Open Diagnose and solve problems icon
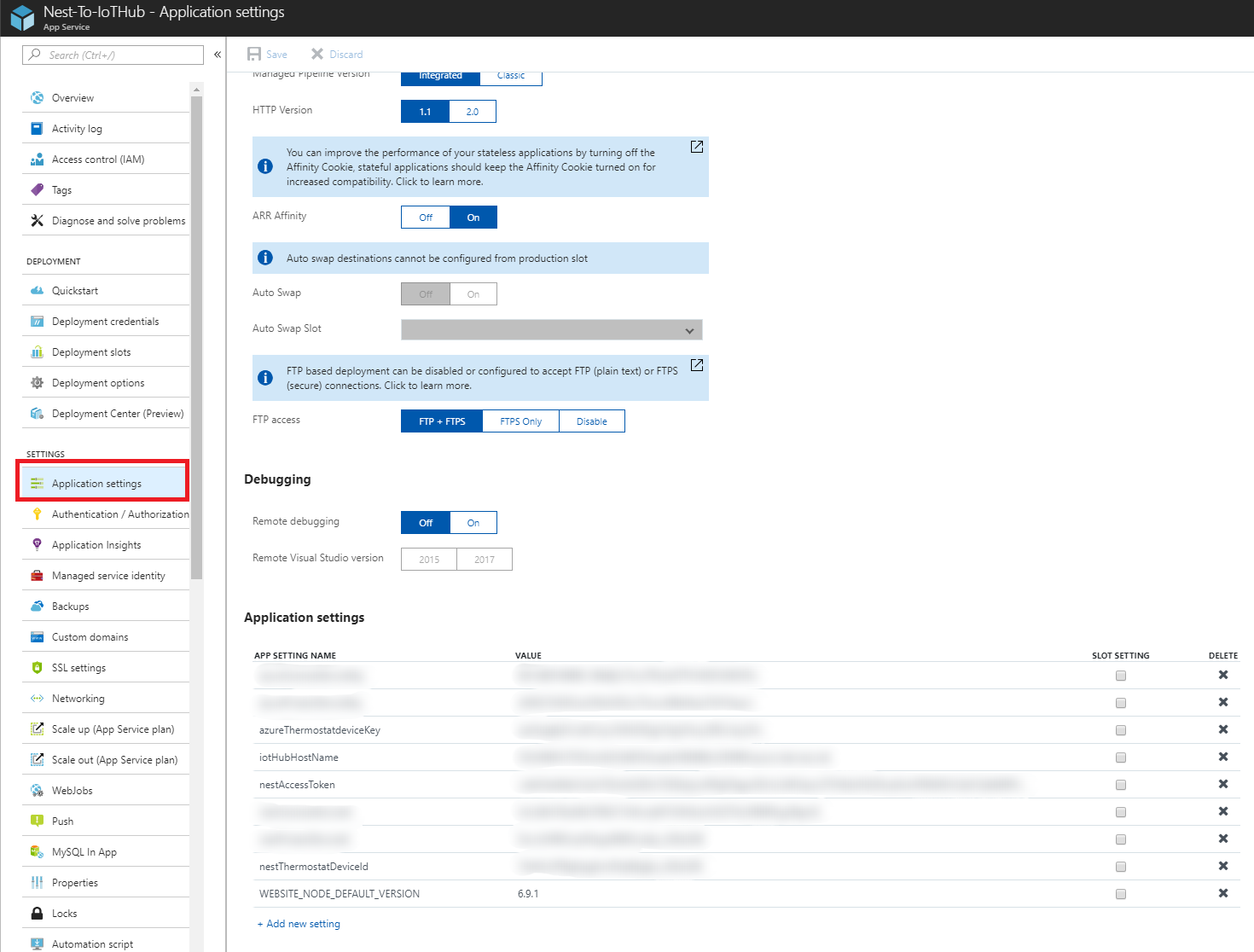The height and width of the screenshot is (952, 1254). [37, 221]
